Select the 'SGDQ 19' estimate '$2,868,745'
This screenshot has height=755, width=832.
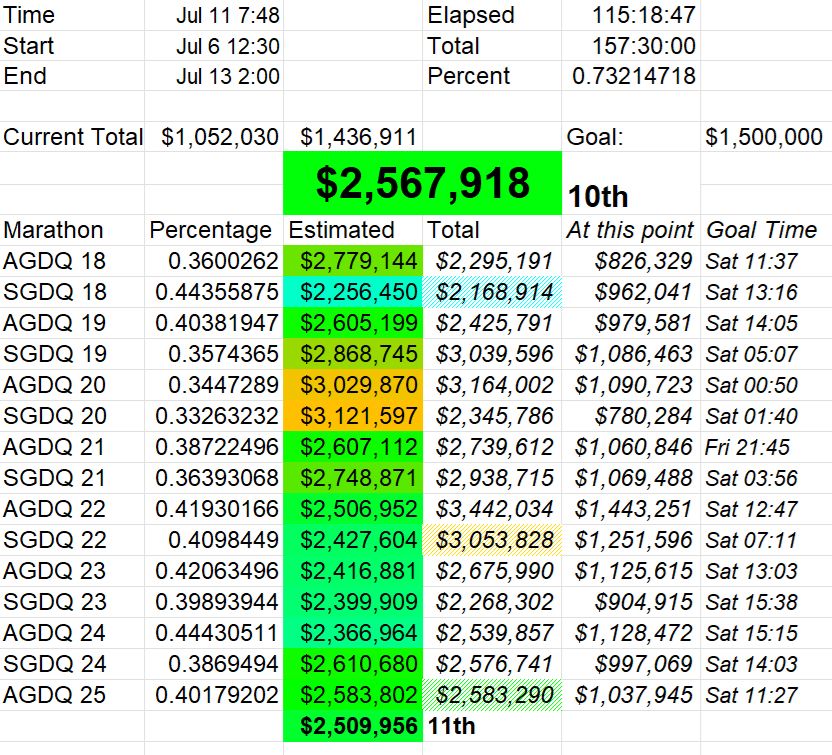tap(353, 354)
